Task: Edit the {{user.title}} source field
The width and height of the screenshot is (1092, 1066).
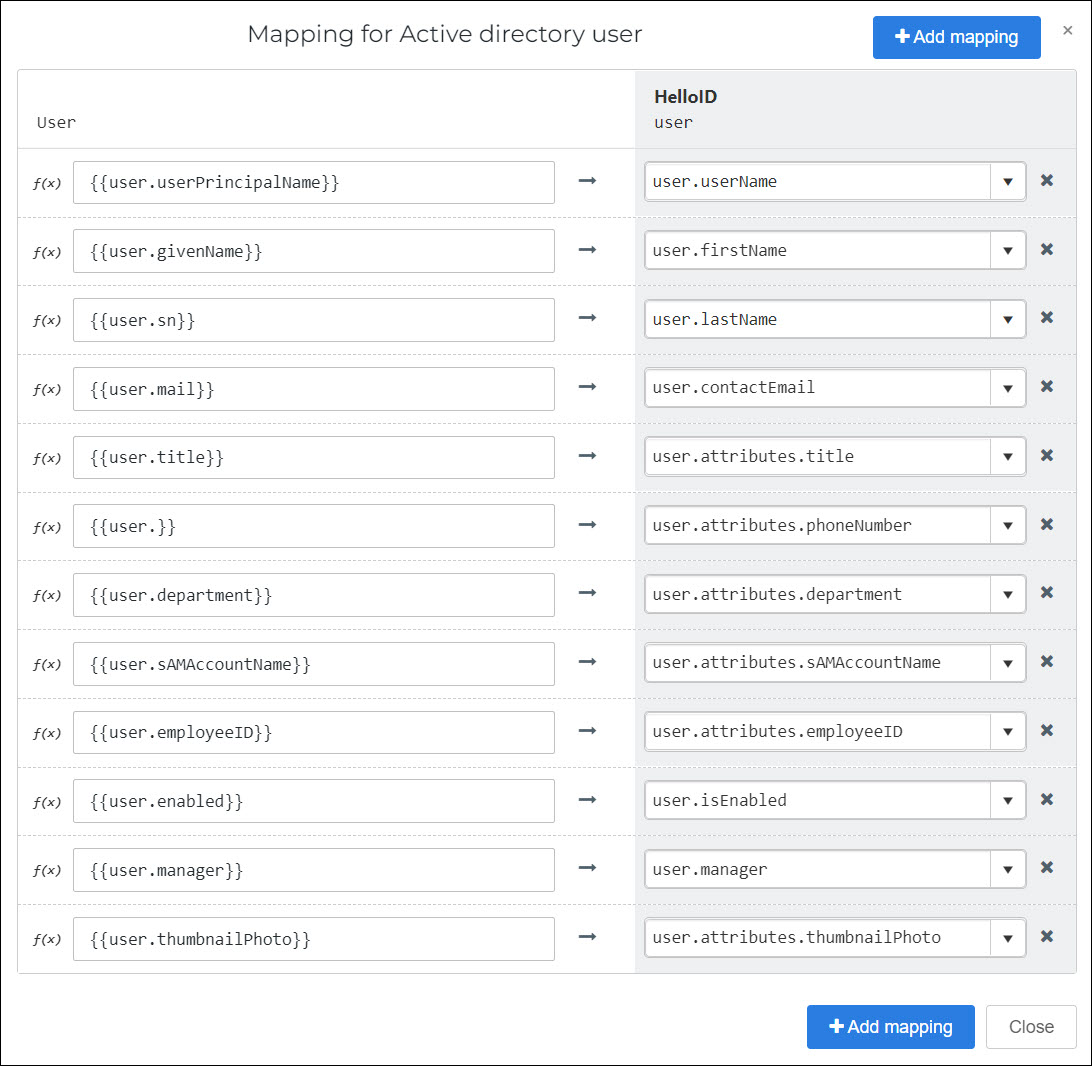Action: pos(313,457)
